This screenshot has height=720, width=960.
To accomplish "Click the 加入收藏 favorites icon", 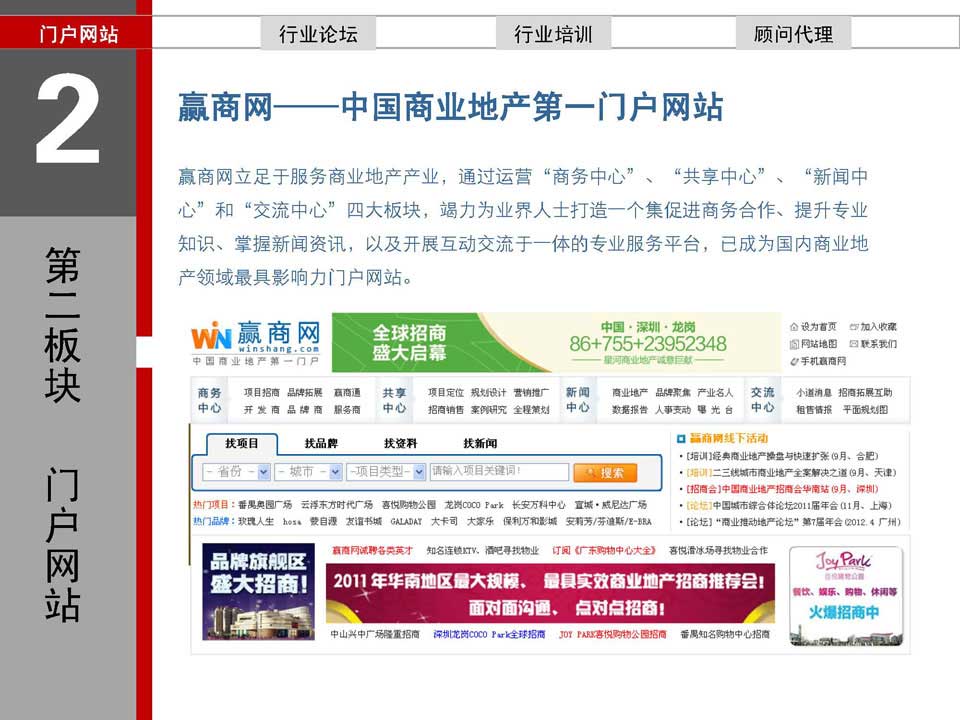I will (853, 327).
